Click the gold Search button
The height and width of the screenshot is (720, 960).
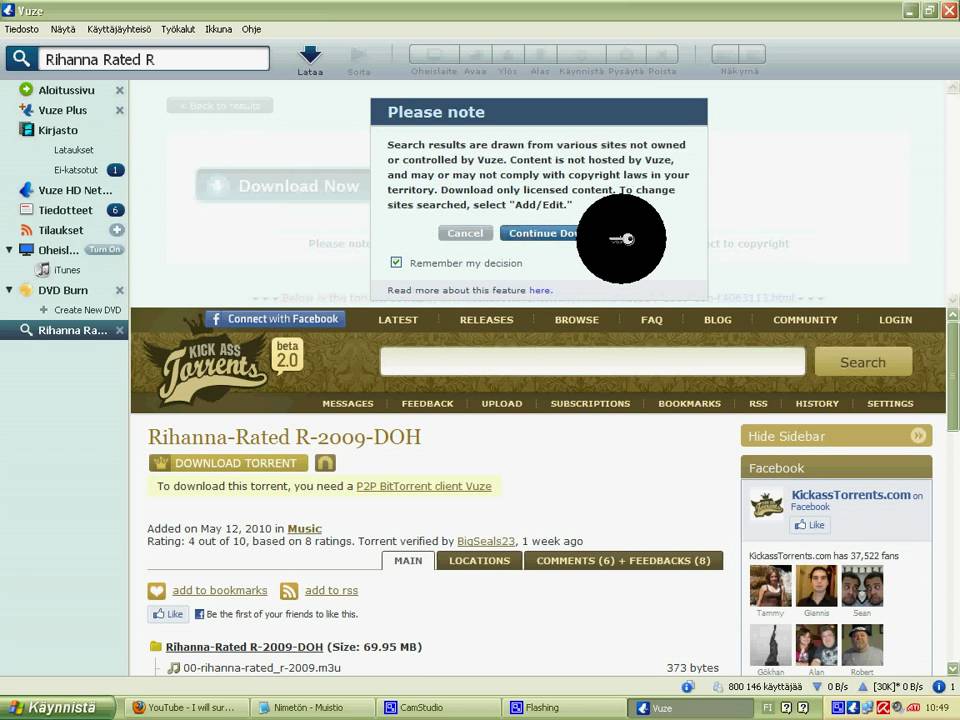pyautogui.click(x=863, y=362)
